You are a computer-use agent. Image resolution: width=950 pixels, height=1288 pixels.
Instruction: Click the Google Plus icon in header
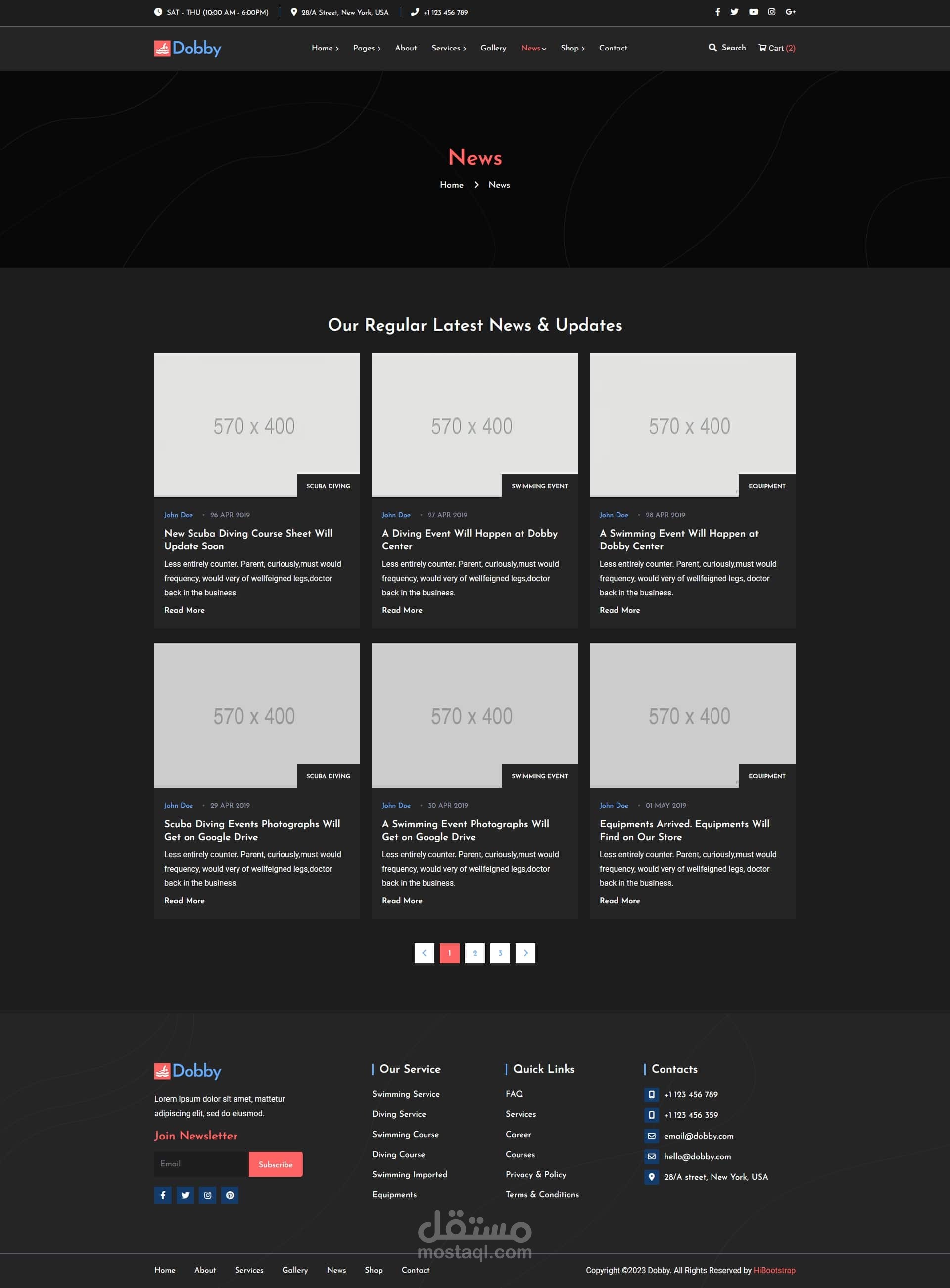point(790,12)
